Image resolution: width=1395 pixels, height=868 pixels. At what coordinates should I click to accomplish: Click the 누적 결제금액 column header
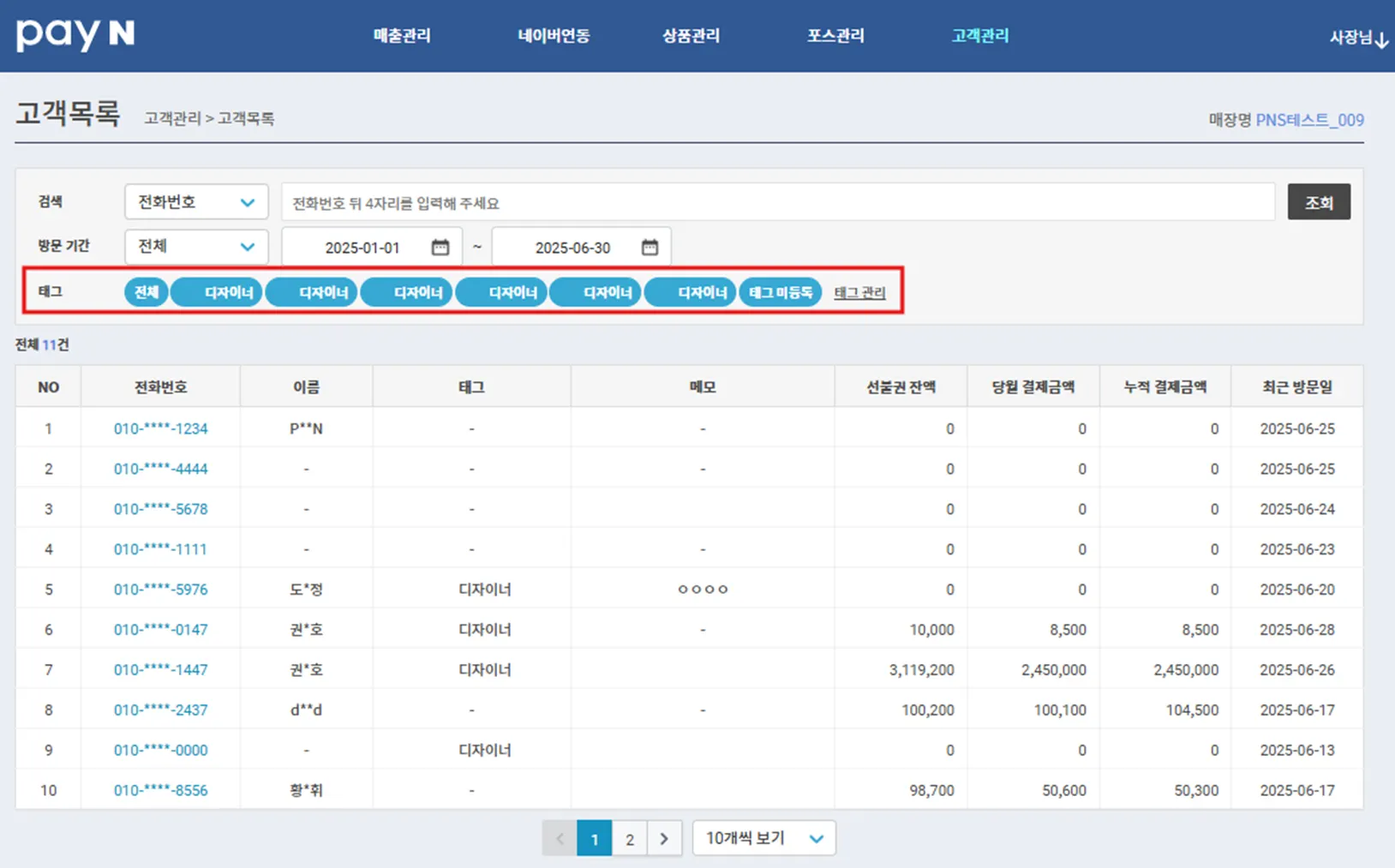1165,387
